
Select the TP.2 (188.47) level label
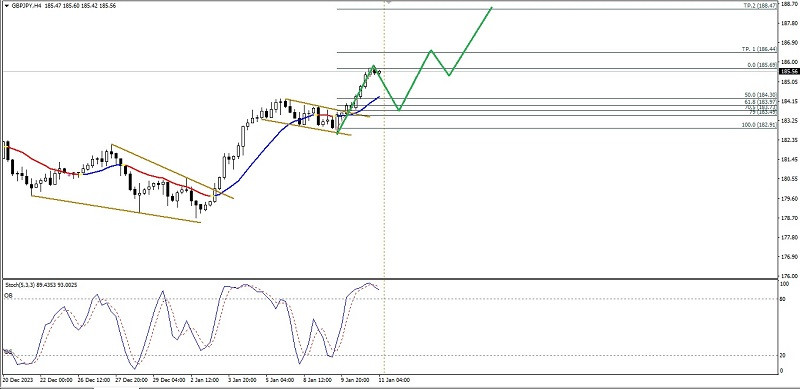760,6
